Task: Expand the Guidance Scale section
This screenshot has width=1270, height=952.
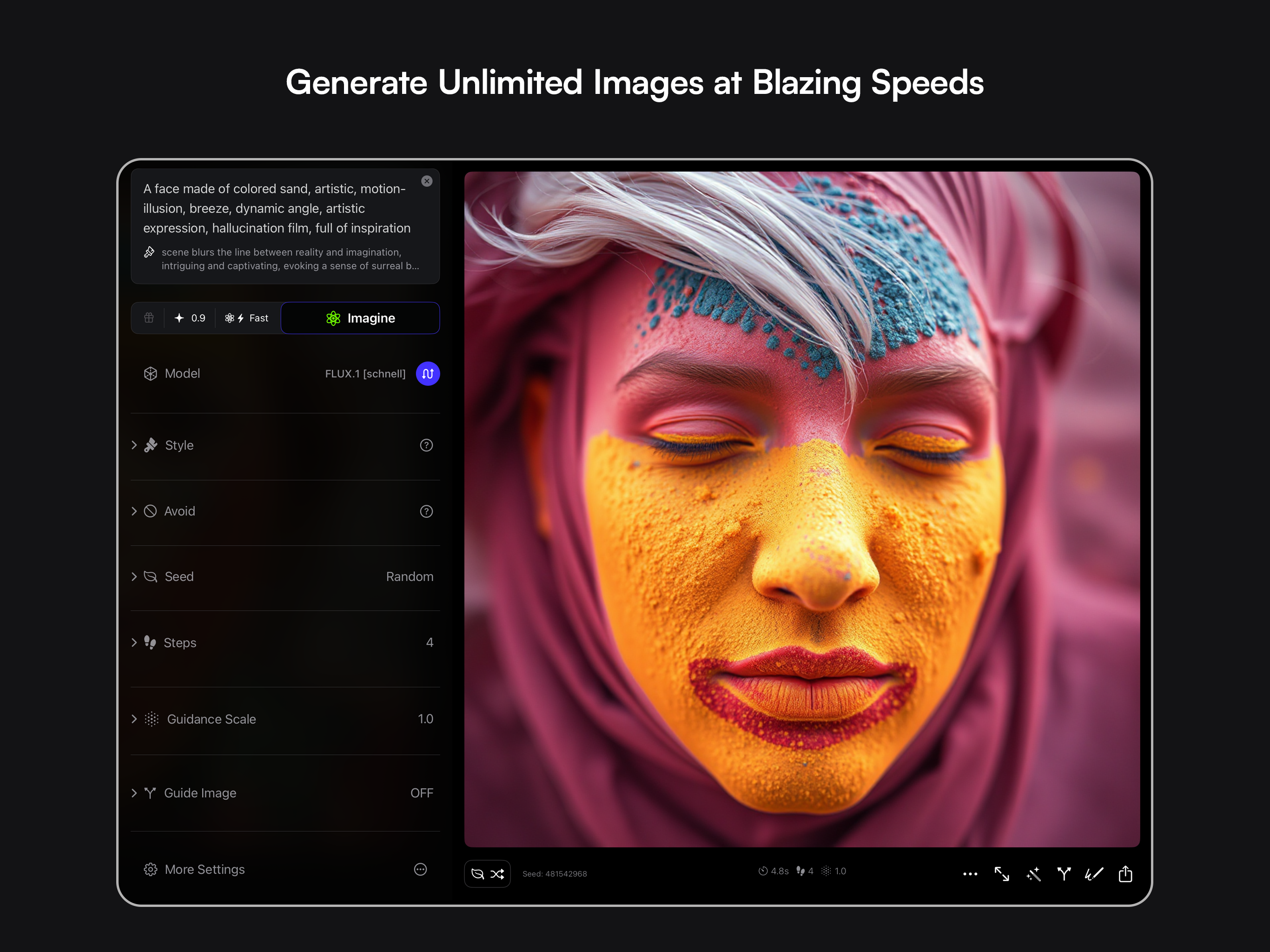Action: pyautogui.click(x=211, y=720)
